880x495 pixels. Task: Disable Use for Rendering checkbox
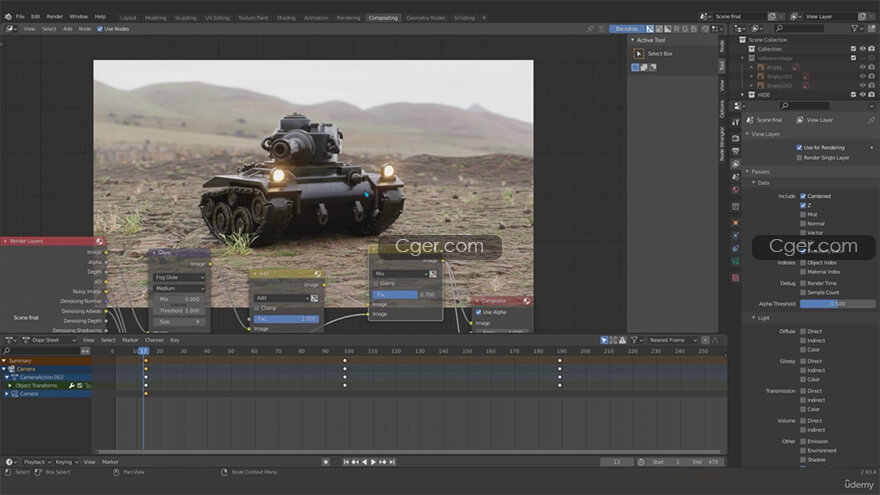pos(799,147)
